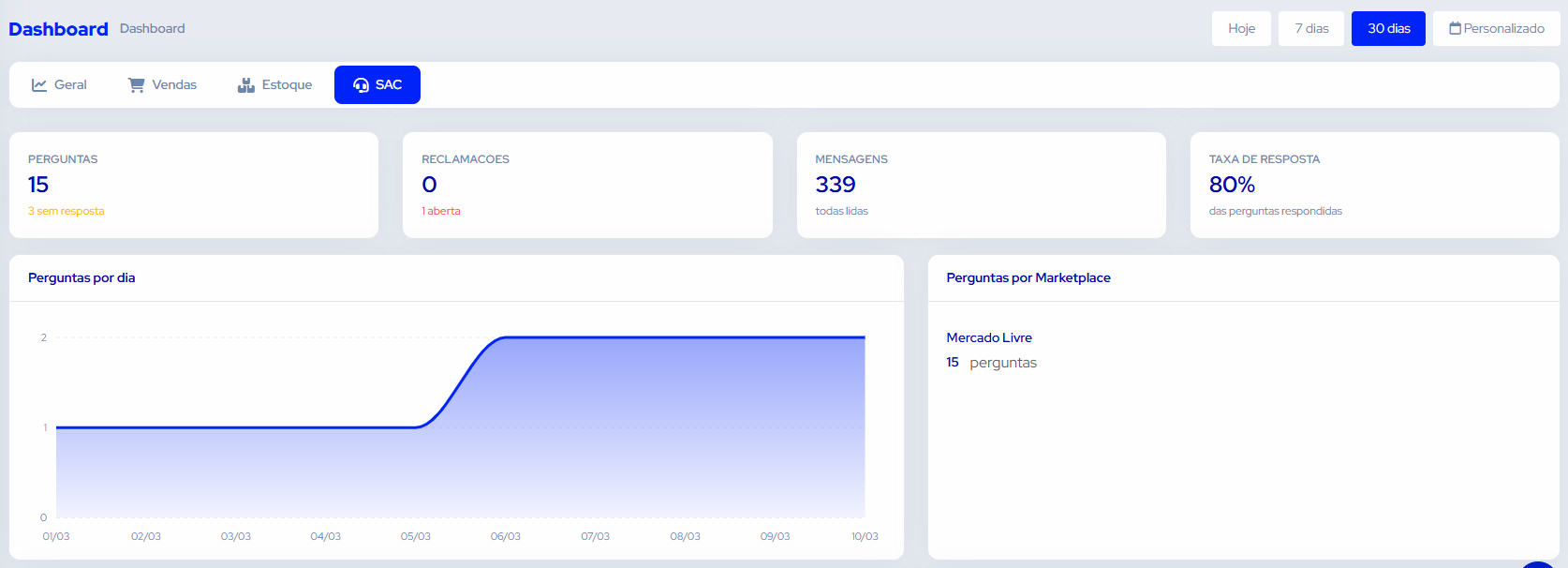Screen dimensions: 1568x568
Task: Click the bold Dashboard title
Action: [x=58, y=29]
